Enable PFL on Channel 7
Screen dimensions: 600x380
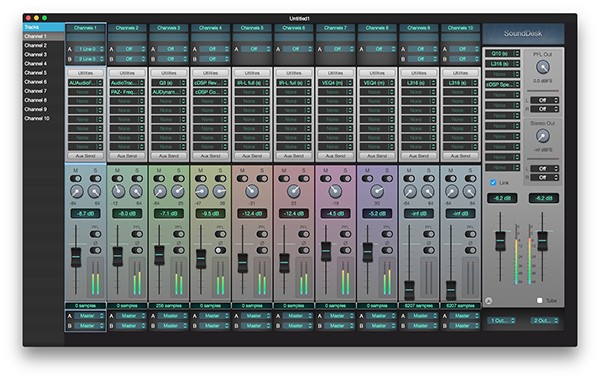[x=346, y=234]
